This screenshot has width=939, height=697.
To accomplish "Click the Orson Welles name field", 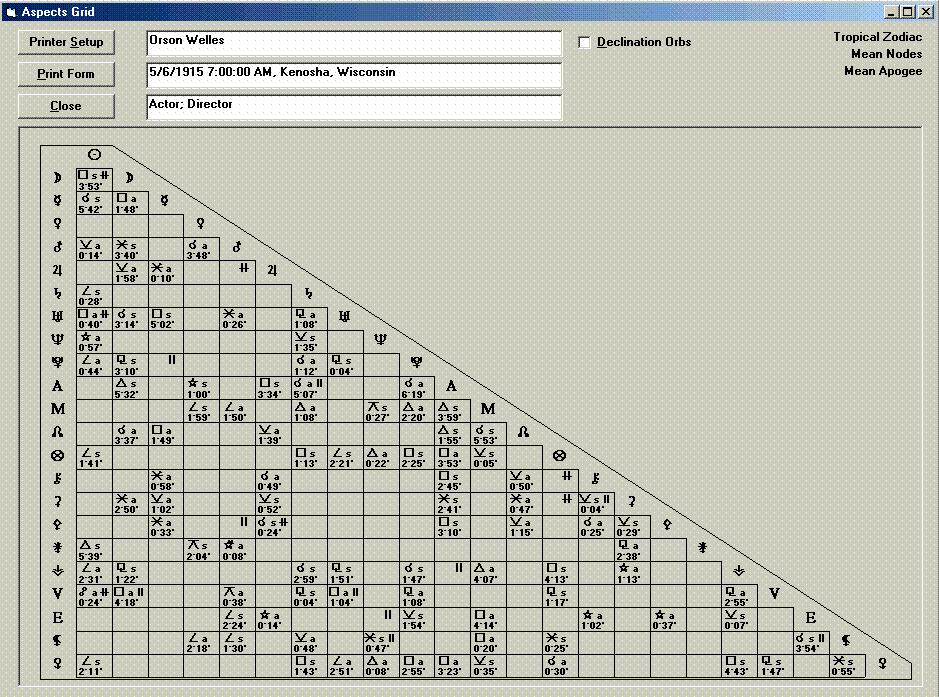I will point(354,43).
